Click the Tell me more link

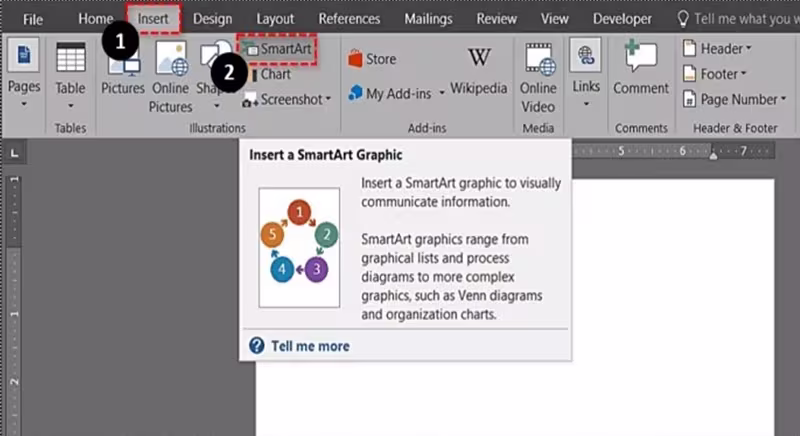point(310,346)
